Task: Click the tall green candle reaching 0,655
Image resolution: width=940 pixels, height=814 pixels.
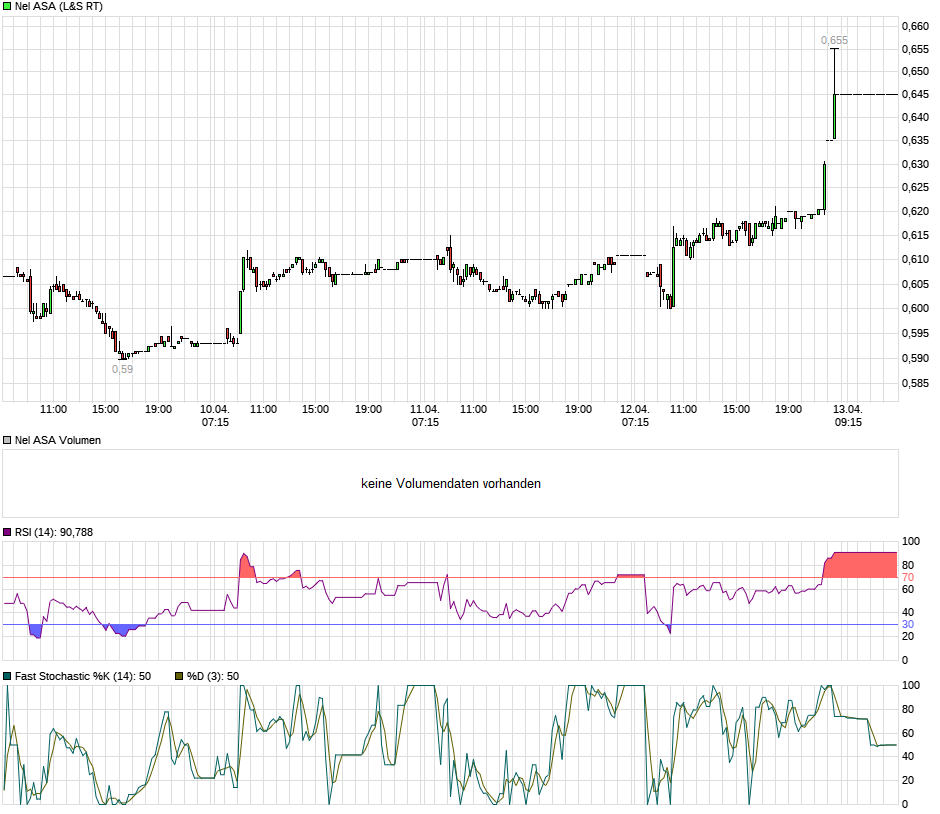Action: [x=834, y=116]
